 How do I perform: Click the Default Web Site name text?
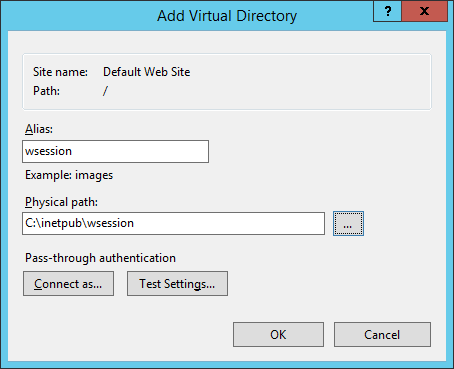tap(147, 72)
